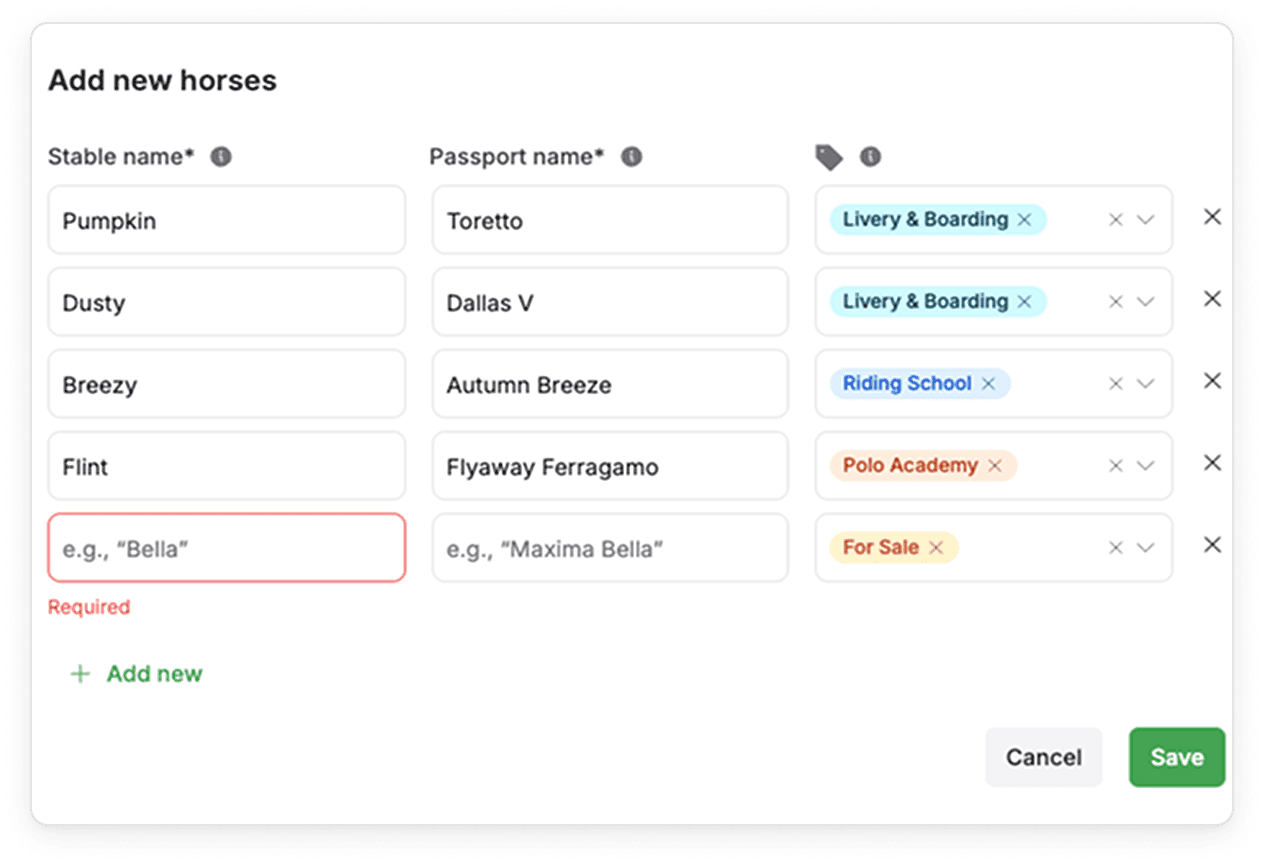Screen dimensions: 1264x864
Task: Click the Stable name info icon
Action: [221, 157]
